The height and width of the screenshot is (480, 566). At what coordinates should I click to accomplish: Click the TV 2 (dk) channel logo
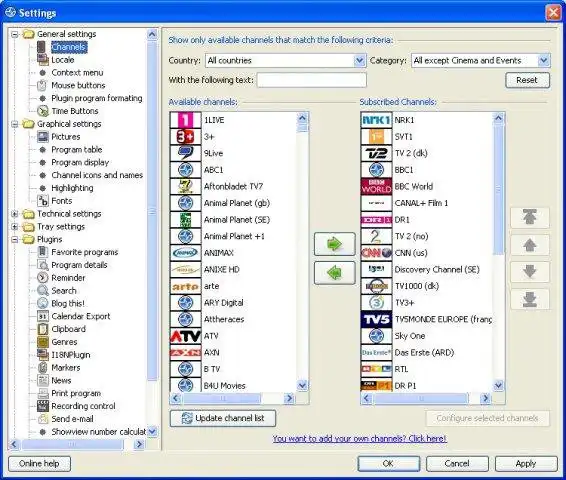click(x=376, y=153)
